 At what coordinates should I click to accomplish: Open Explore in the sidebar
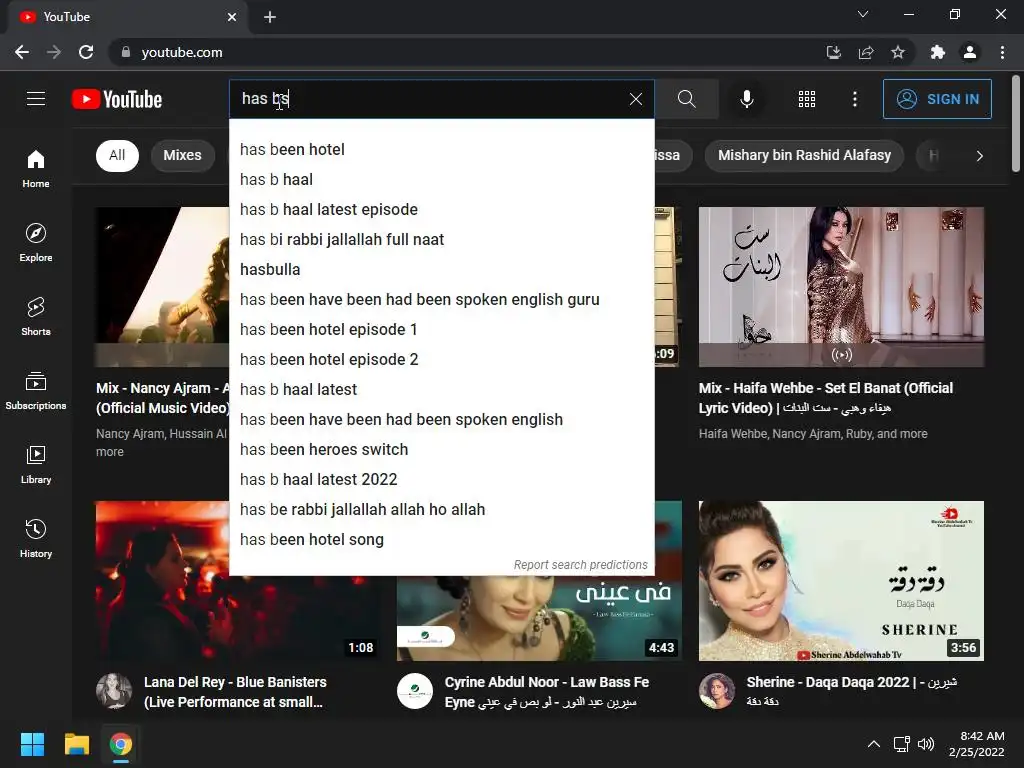[x=36, y=243]
